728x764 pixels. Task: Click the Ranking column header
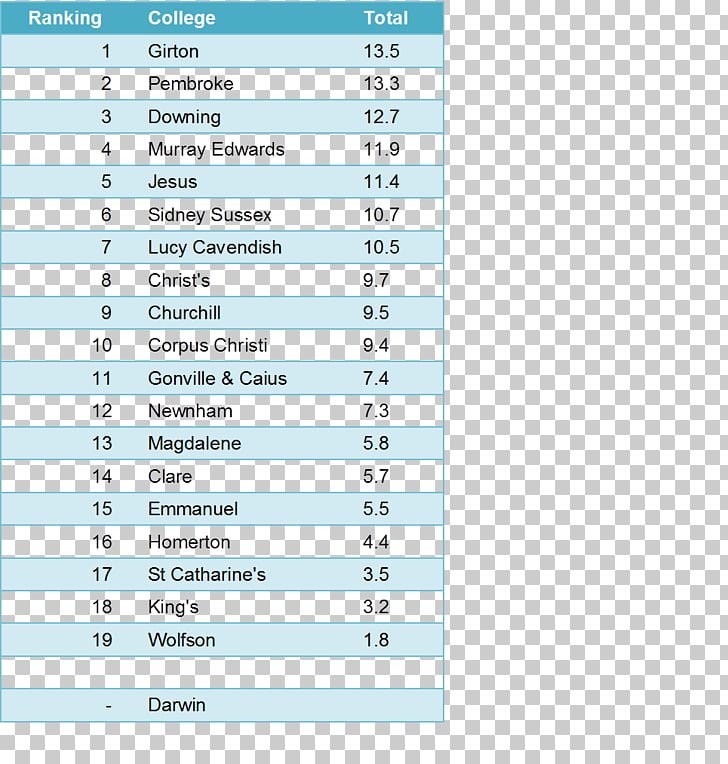click(64, 18)
